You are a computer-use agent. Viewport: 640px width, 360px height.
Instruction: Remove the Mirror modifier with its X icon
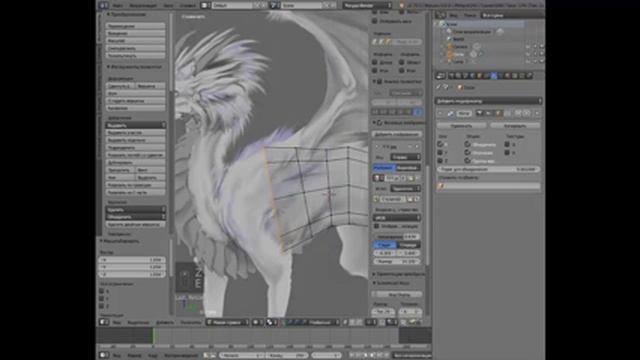tap(537, 113)
